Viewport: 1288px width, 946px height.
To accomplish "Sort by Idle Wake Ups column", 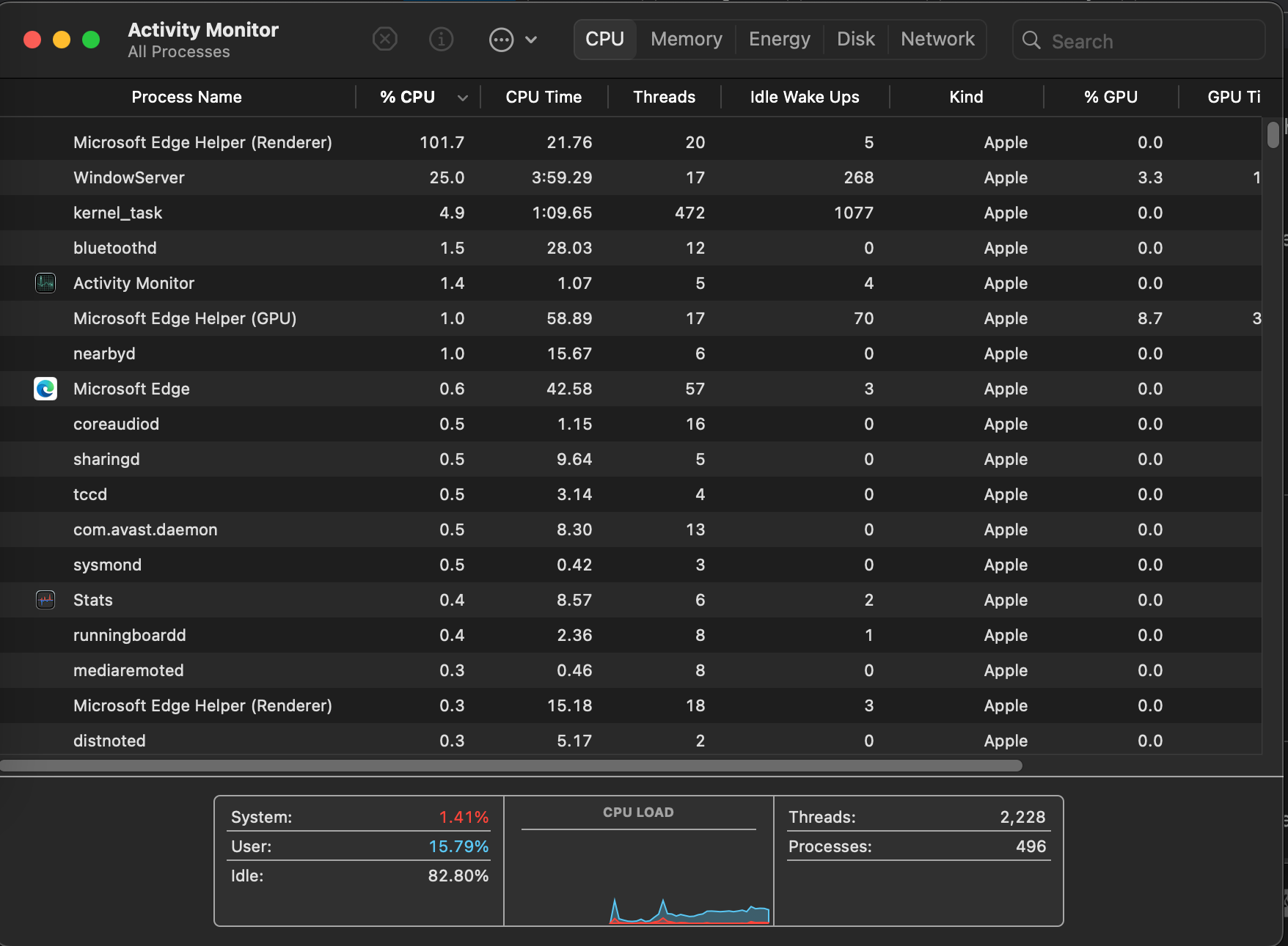I will 804,97.
